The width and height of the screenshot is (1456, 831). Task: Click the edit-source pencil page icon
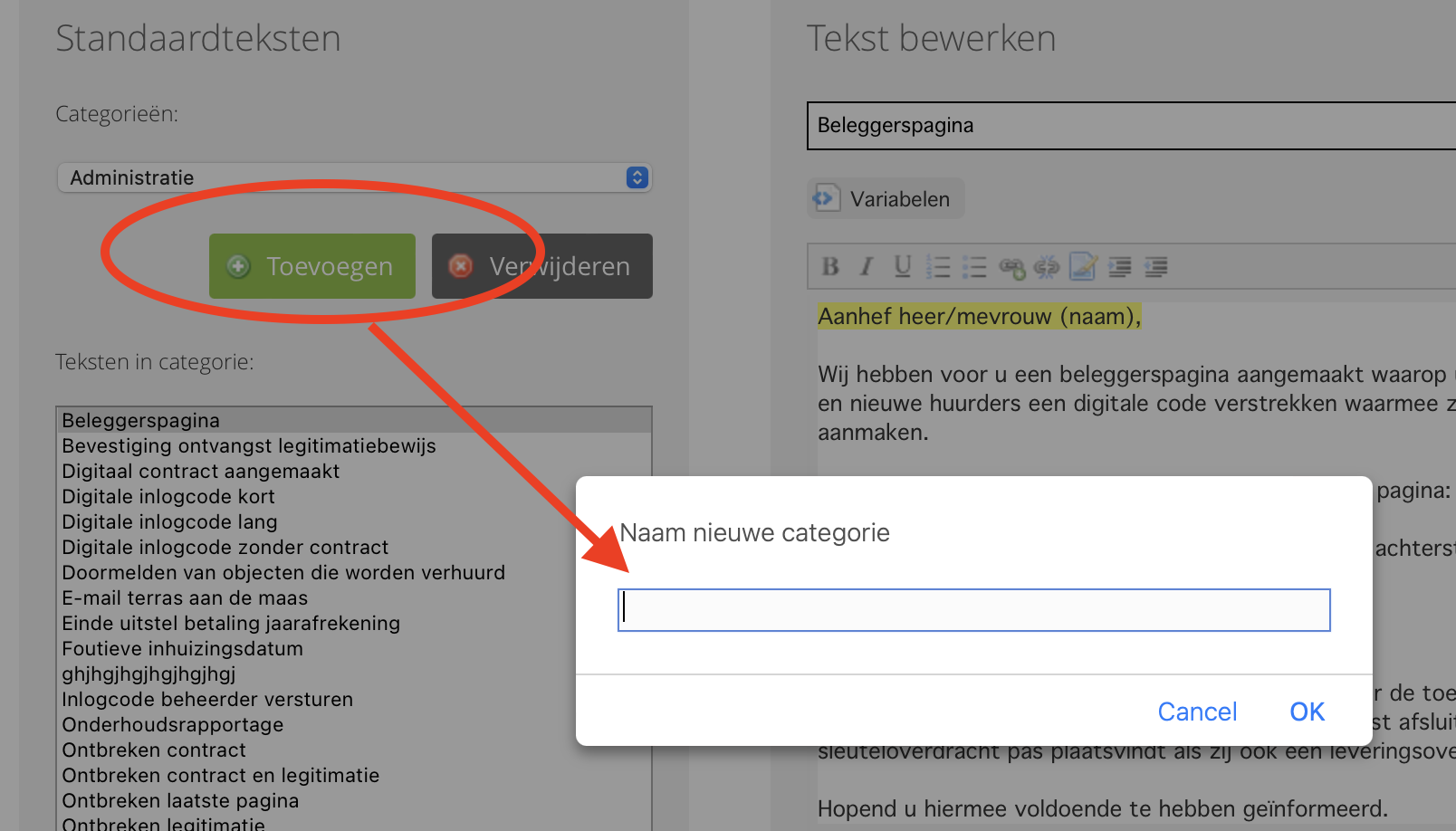click(1083, 266)
